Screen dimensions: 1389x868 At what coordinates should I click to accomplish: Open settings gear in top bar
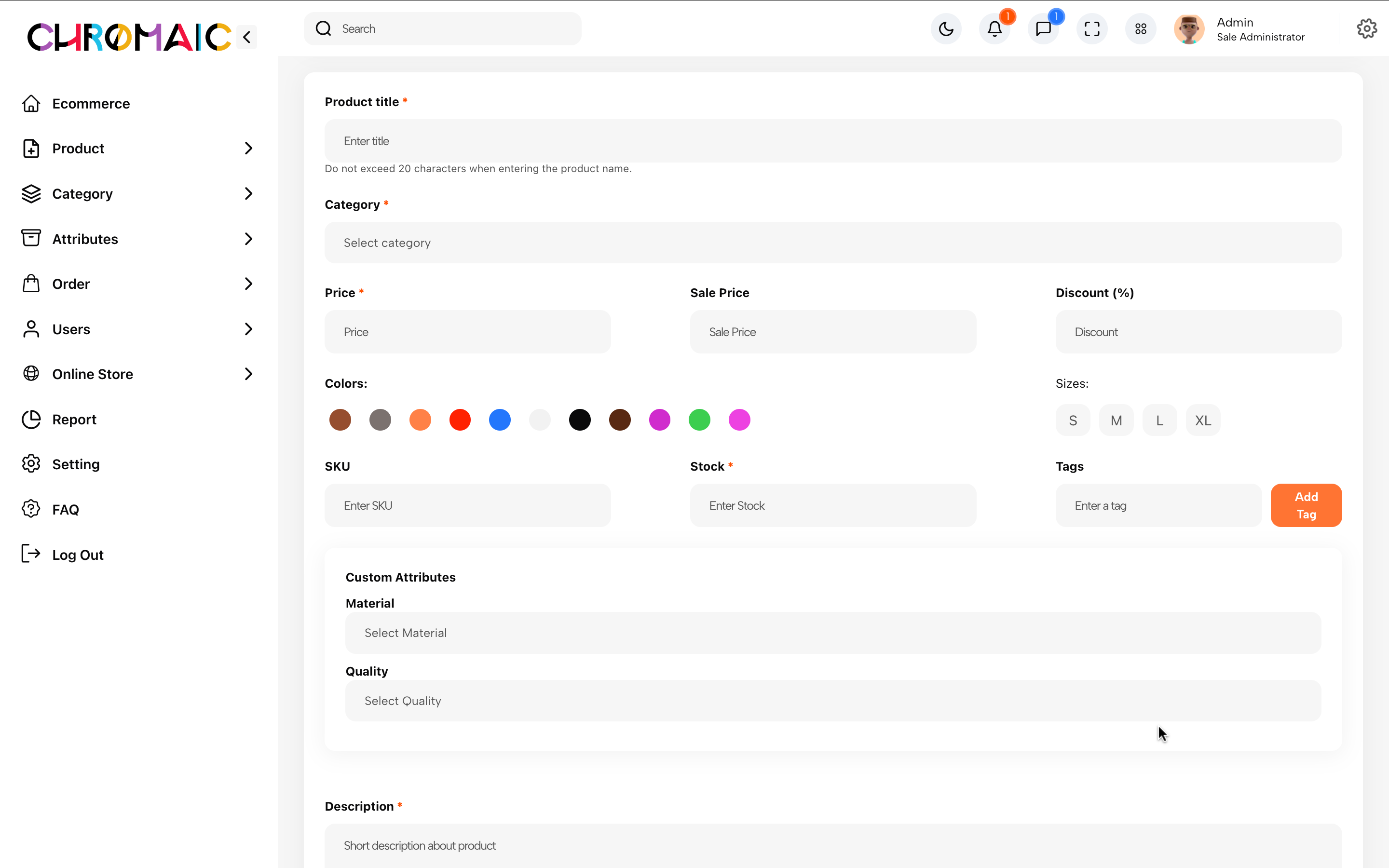coord(1367,29)
